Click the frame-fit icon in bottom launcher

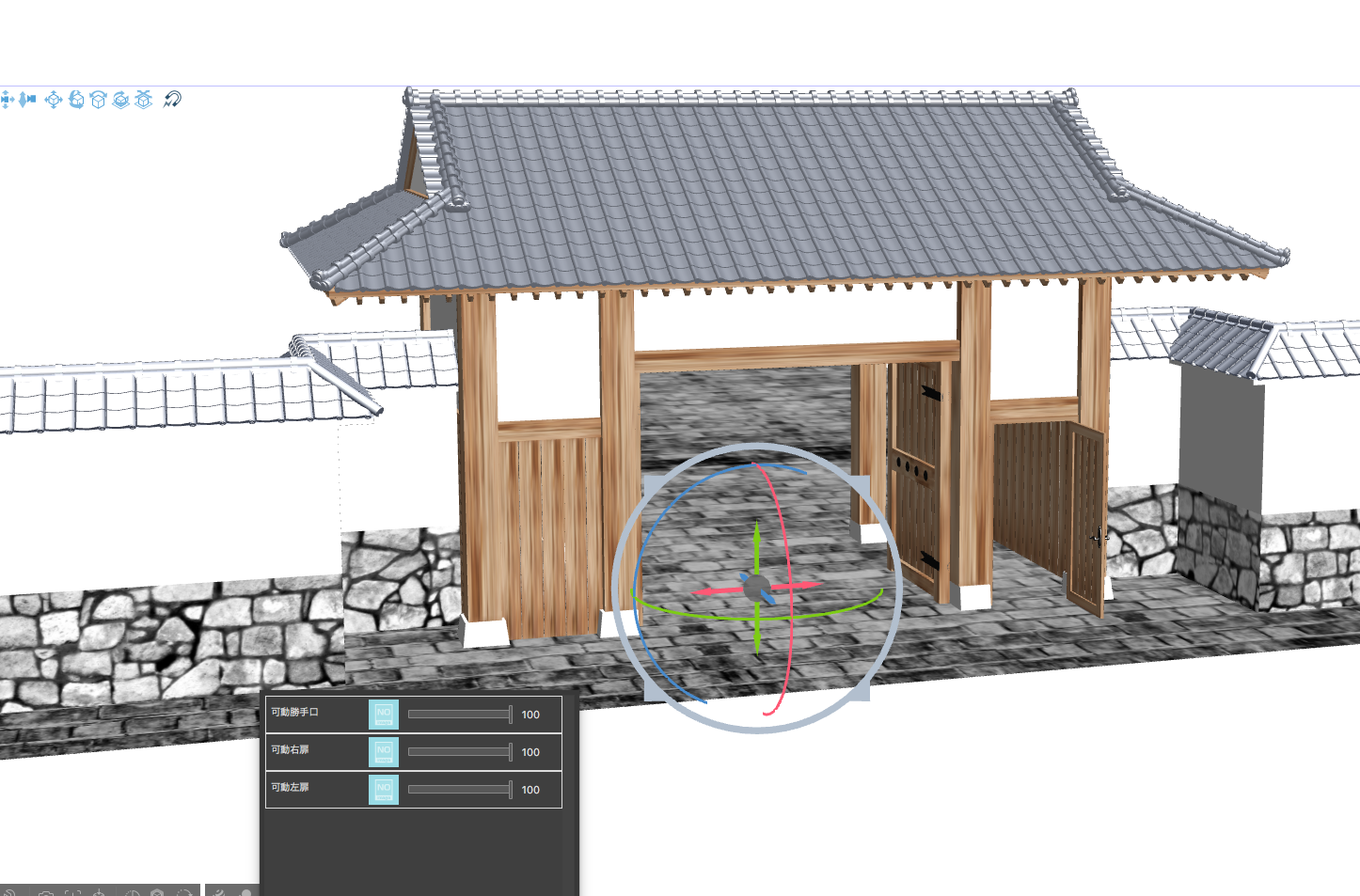coord(73,891)
